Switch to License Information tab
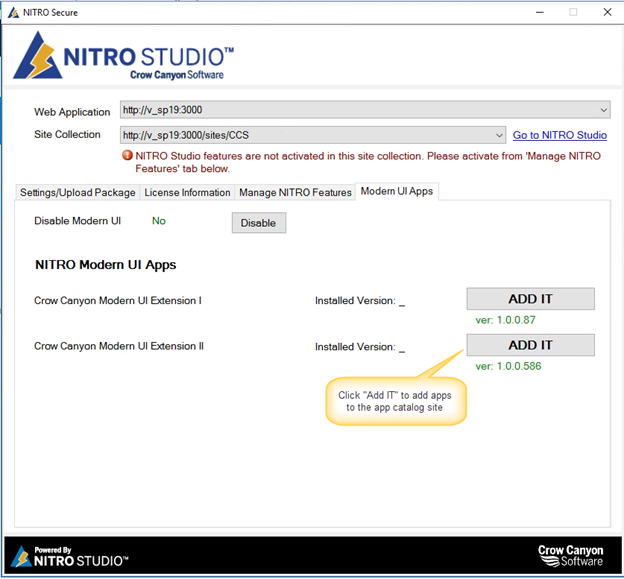The image size is (624, 579). coord(187,193)
